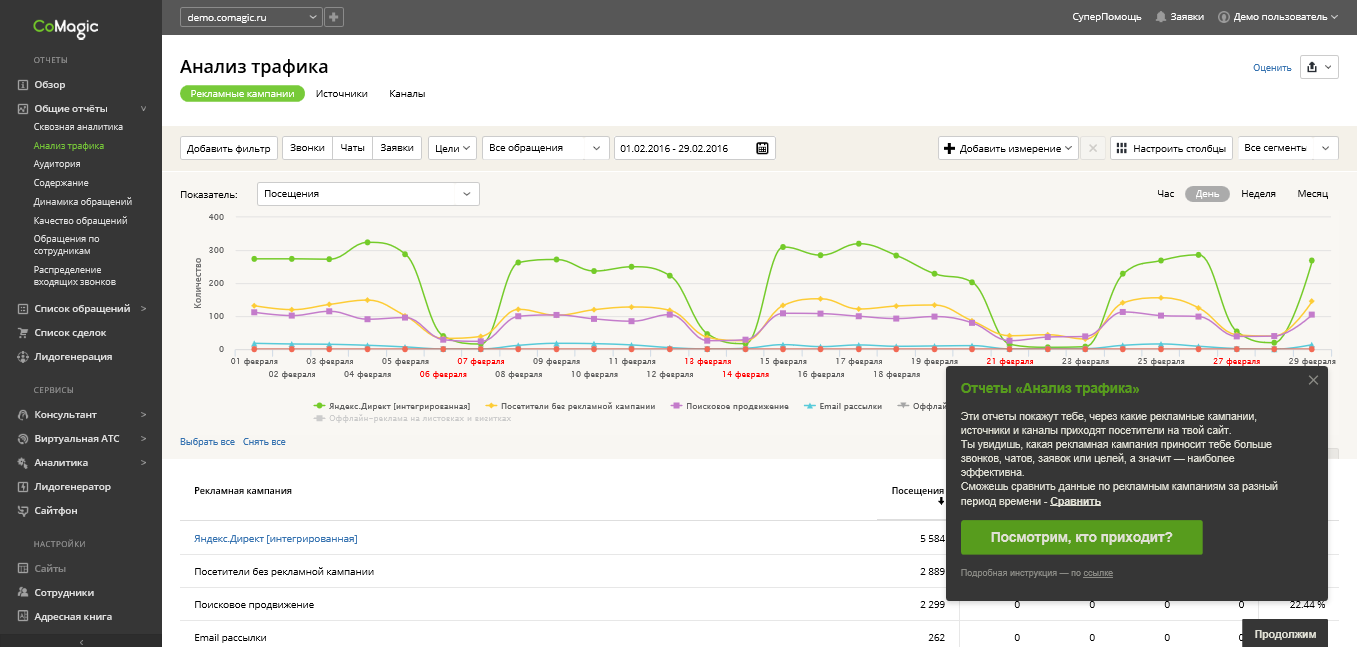Click the calendar icon in date range field
Viewport: 1366px width, 647px height.
tap(762, 148)
